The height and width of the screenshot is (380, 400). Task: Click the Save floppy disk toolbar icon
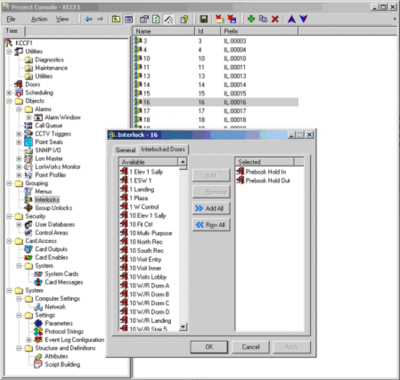pos(204,19)
